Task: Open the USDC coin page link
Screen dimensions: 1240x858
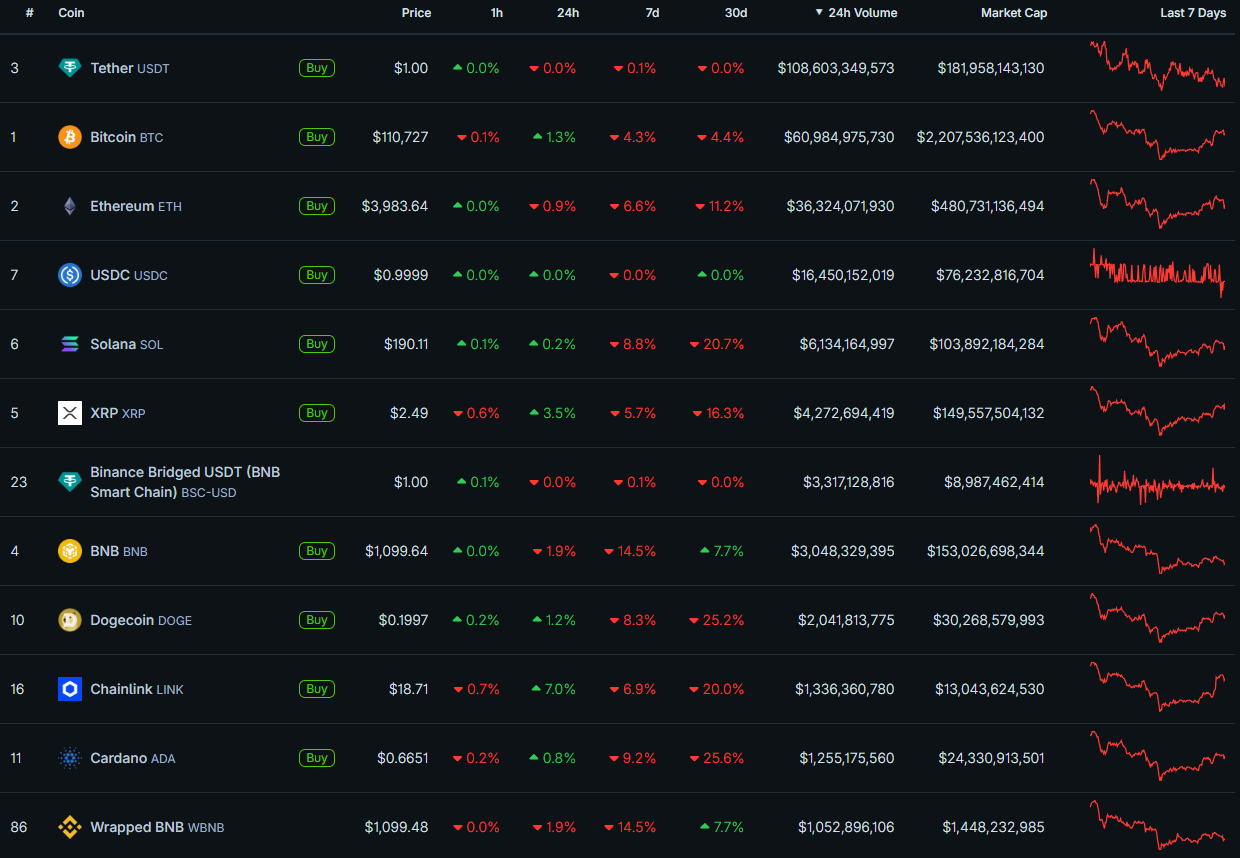Action: click(129, 275)
